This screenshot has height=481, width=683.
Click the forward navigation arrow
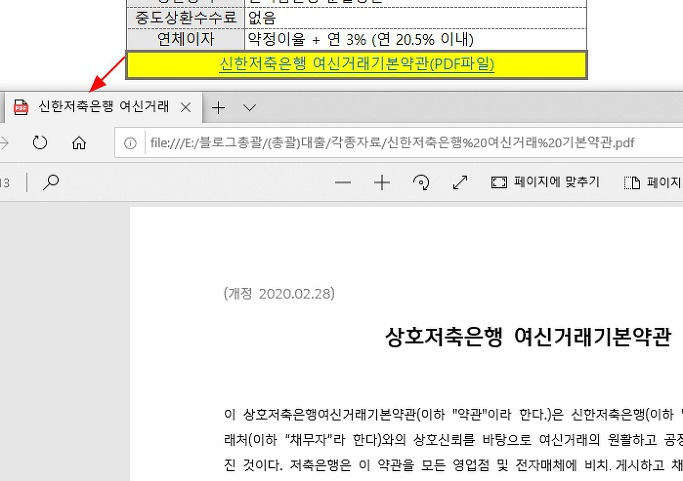(x=4, y=142)
